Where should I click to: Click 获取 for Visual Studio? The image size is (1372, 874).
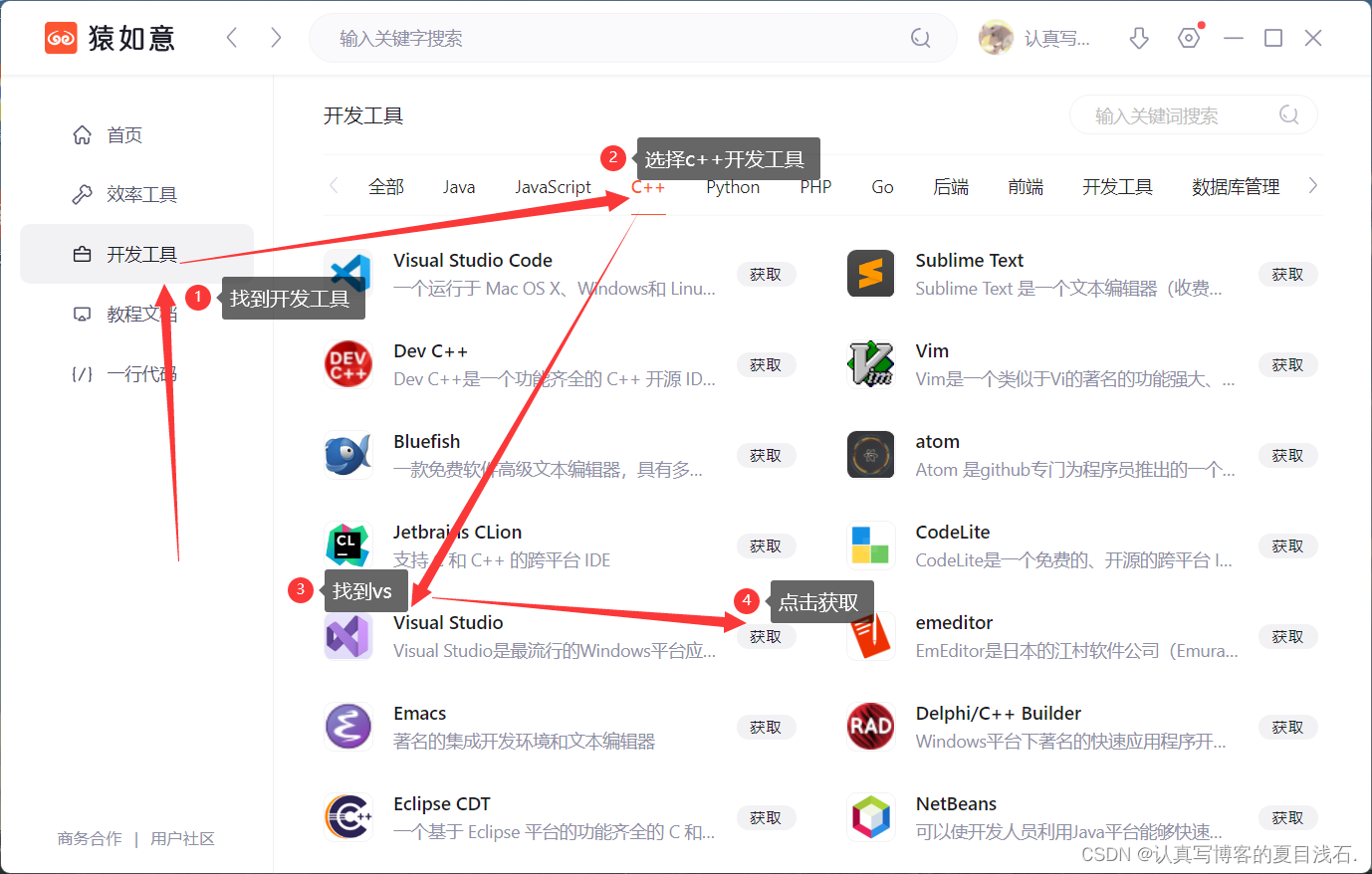766,636
